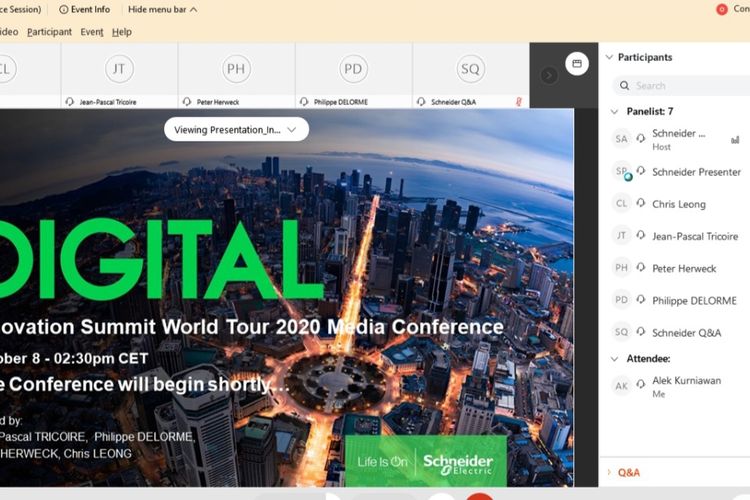Collapse the Participants panel
This screenshot has height=500, width=750.
click(609, 57)
